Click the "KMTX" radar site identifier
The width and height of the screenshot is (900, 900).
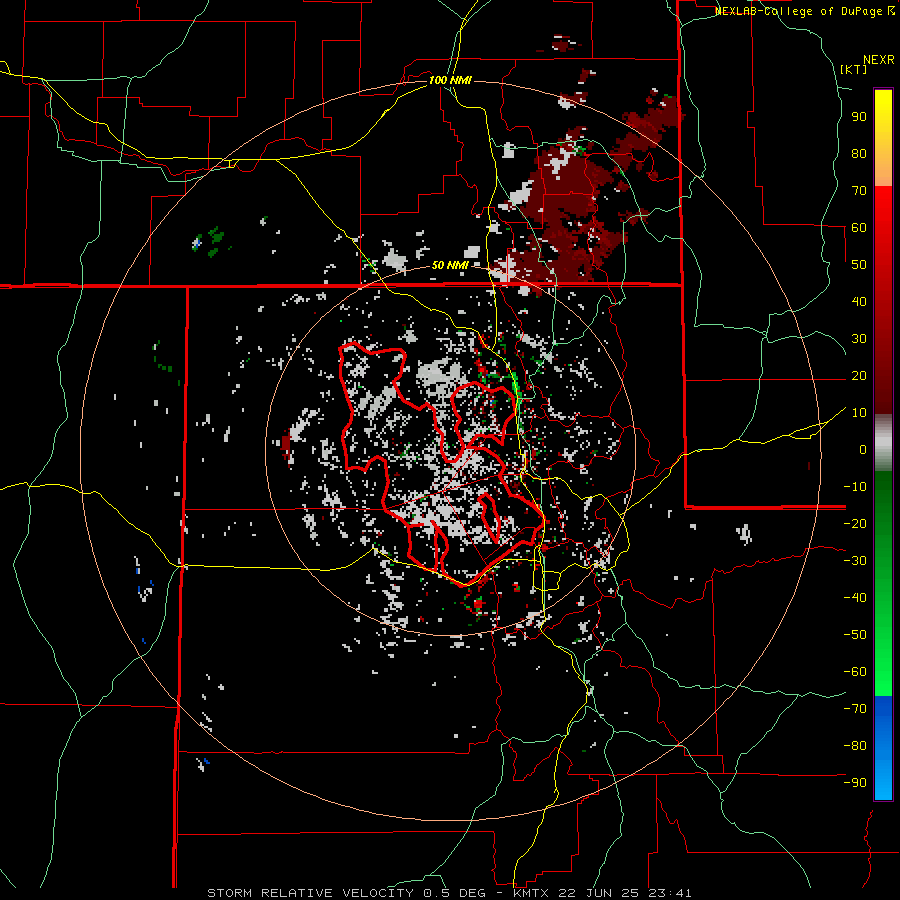coord(532,893)
